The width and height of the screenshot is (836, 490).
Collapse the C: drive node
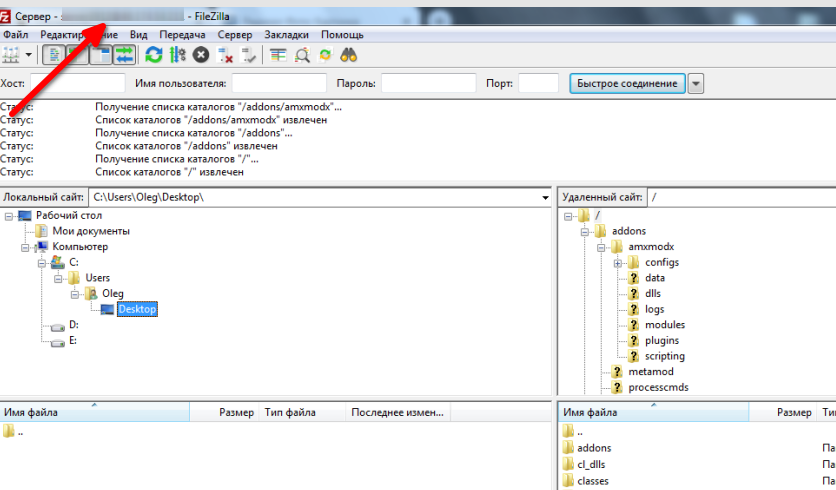(42, 263)
